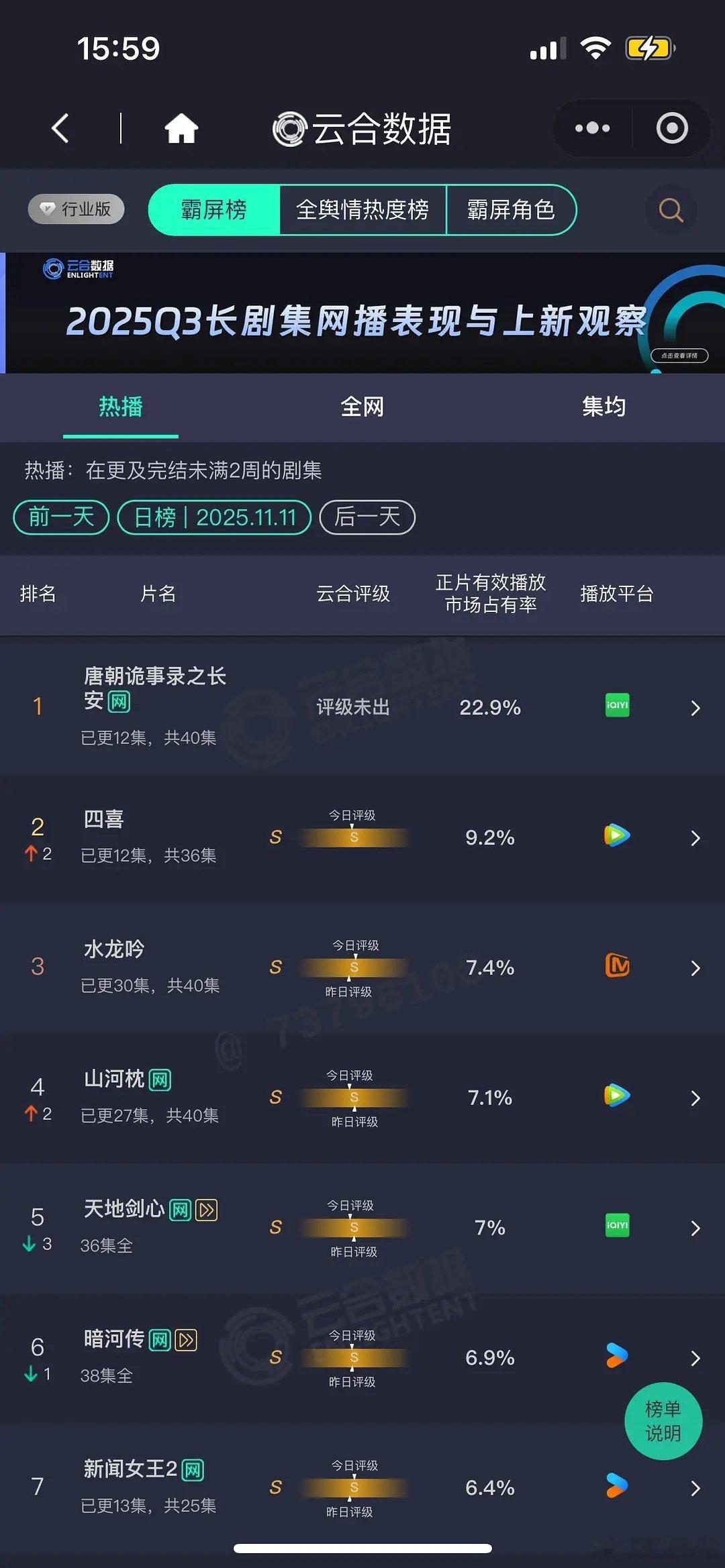Screen dimensions: 725x1568
Task: Switch to the 全网 ranking view
Action: [x=362, y=407]
